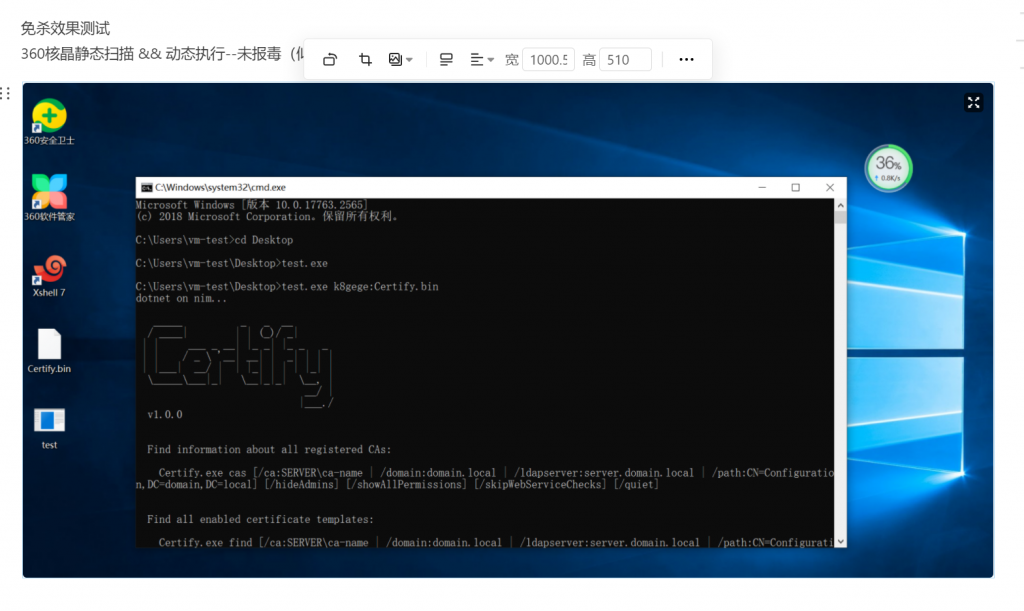This screenshot has width=1024, height=611.
Task: Click the image caption layout icon
Action: point(446,59)
